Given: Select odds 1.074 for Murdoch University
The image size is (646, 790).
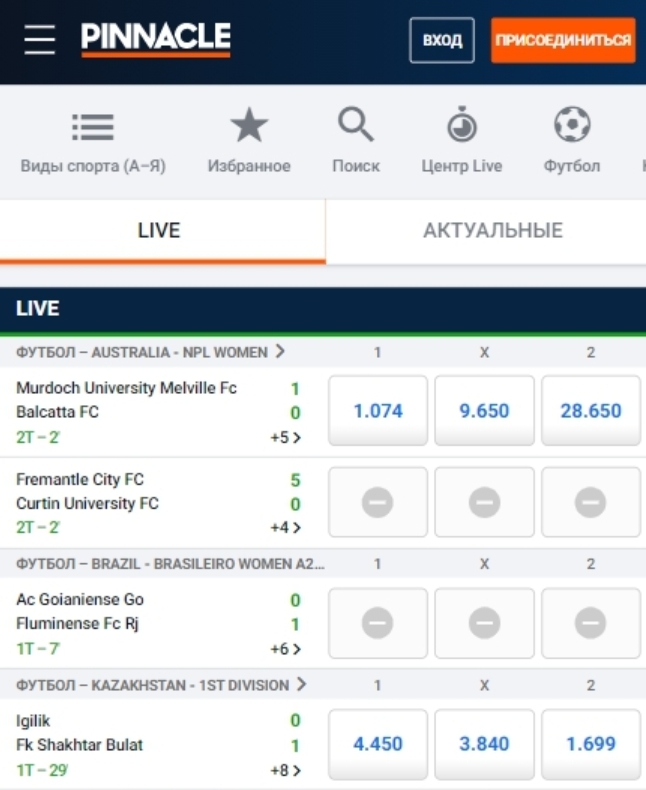Looking at the screenshot, I should pyautogui.click(x=378, y=410).
